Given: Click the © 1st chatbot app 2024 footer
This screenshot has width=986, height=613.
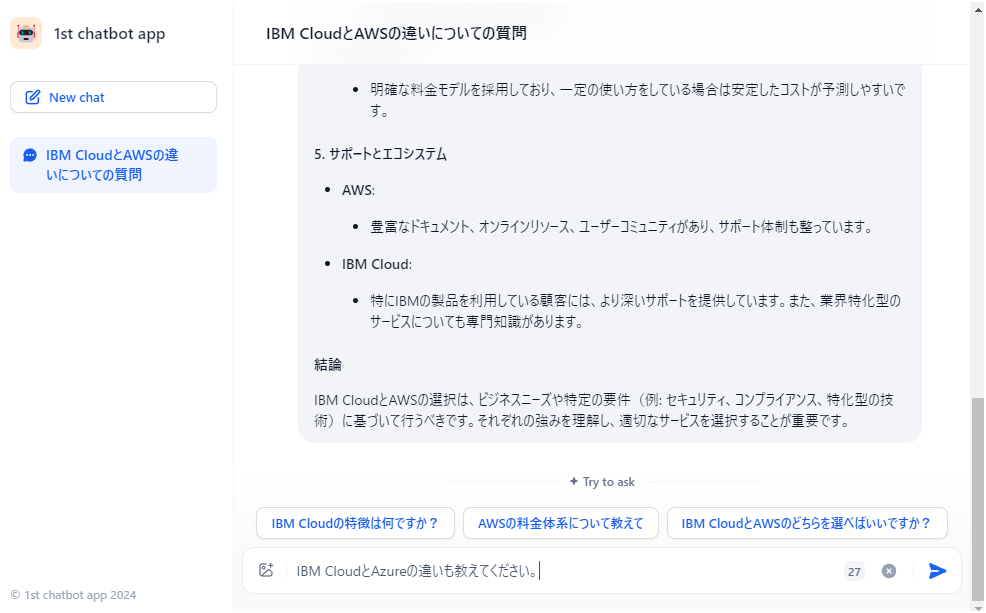Looking at the screenshot, I should pyautogui.click(x=74, y=595).
